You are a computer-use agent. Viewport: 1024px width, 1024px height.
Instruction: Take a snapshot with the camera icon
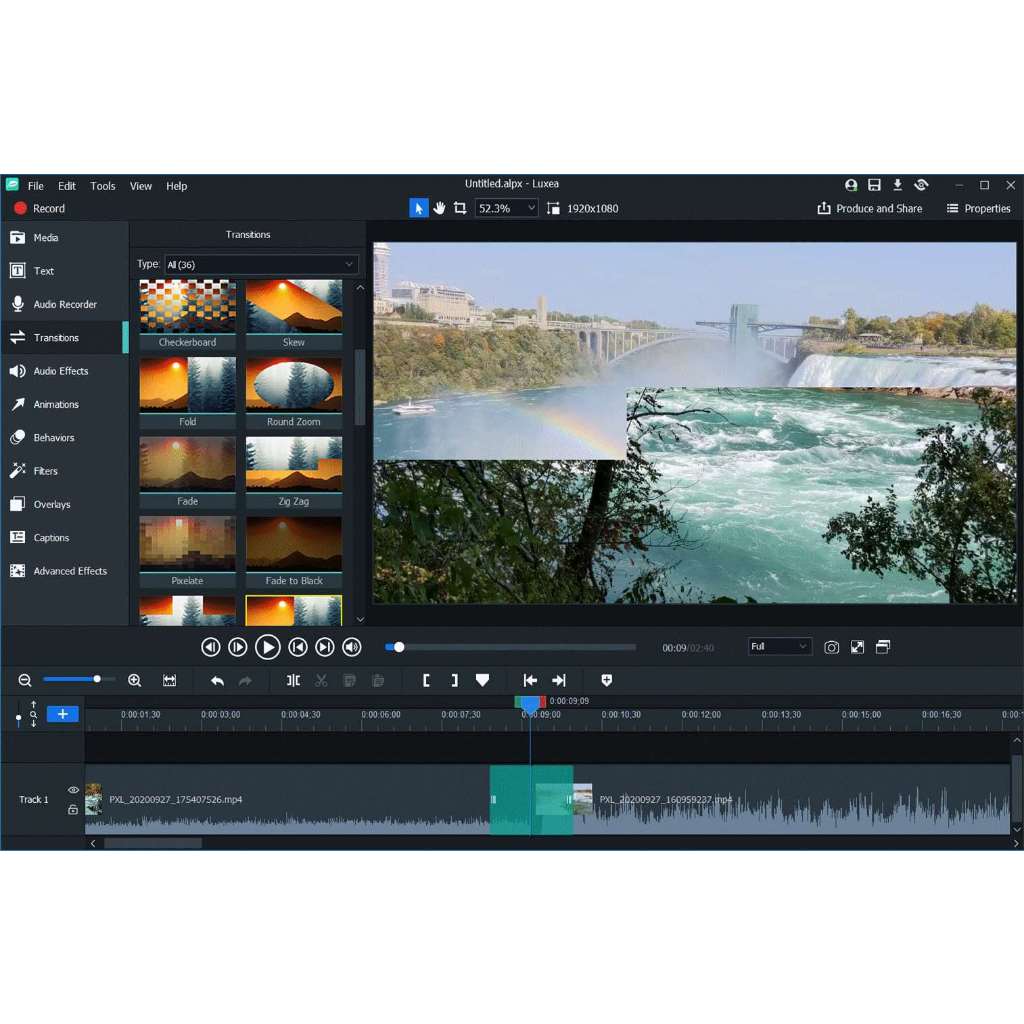pyautogui.click(x=831, y=647)
